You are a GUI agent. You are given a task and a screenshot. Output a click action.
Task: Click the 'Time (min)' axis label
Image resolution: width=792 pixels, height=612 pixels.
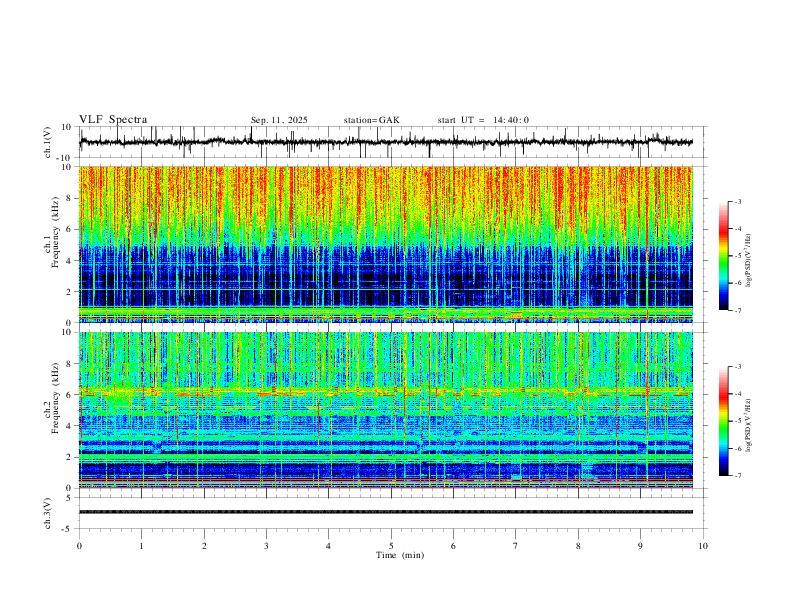point(400,555)
